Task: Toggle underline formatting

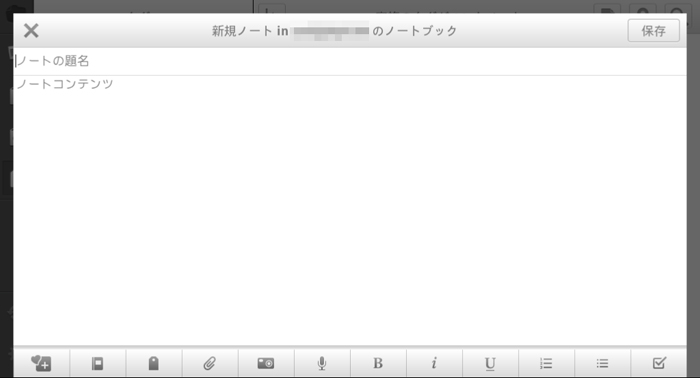Action: point(490,363)
